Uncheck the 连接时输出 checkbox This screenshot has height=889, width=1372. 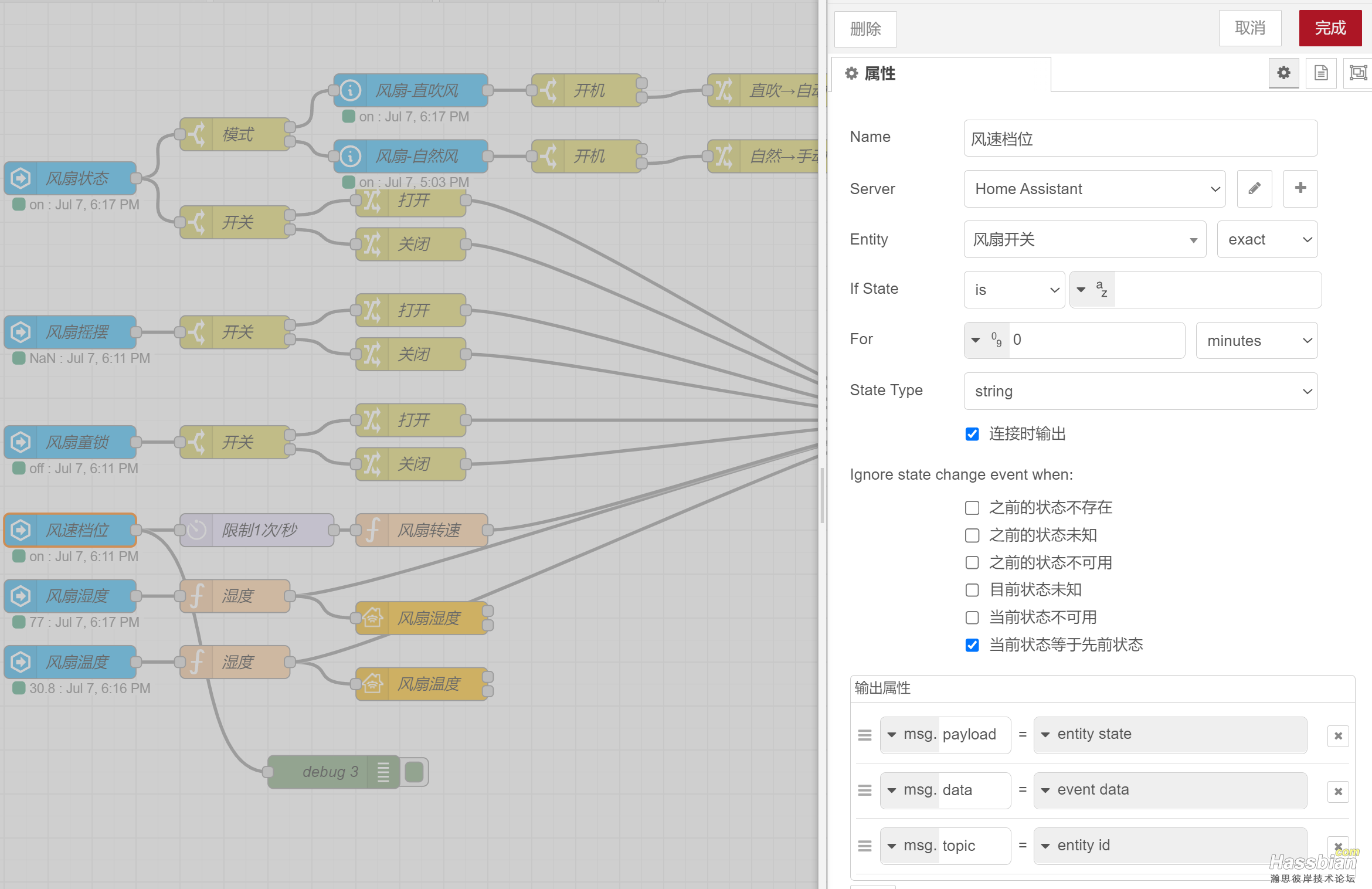(972, 434)
